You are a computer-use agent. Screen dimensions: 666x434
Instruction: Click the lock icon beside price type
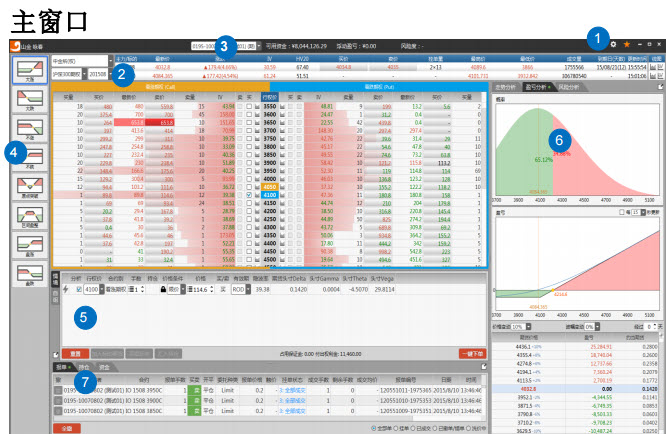163,289
